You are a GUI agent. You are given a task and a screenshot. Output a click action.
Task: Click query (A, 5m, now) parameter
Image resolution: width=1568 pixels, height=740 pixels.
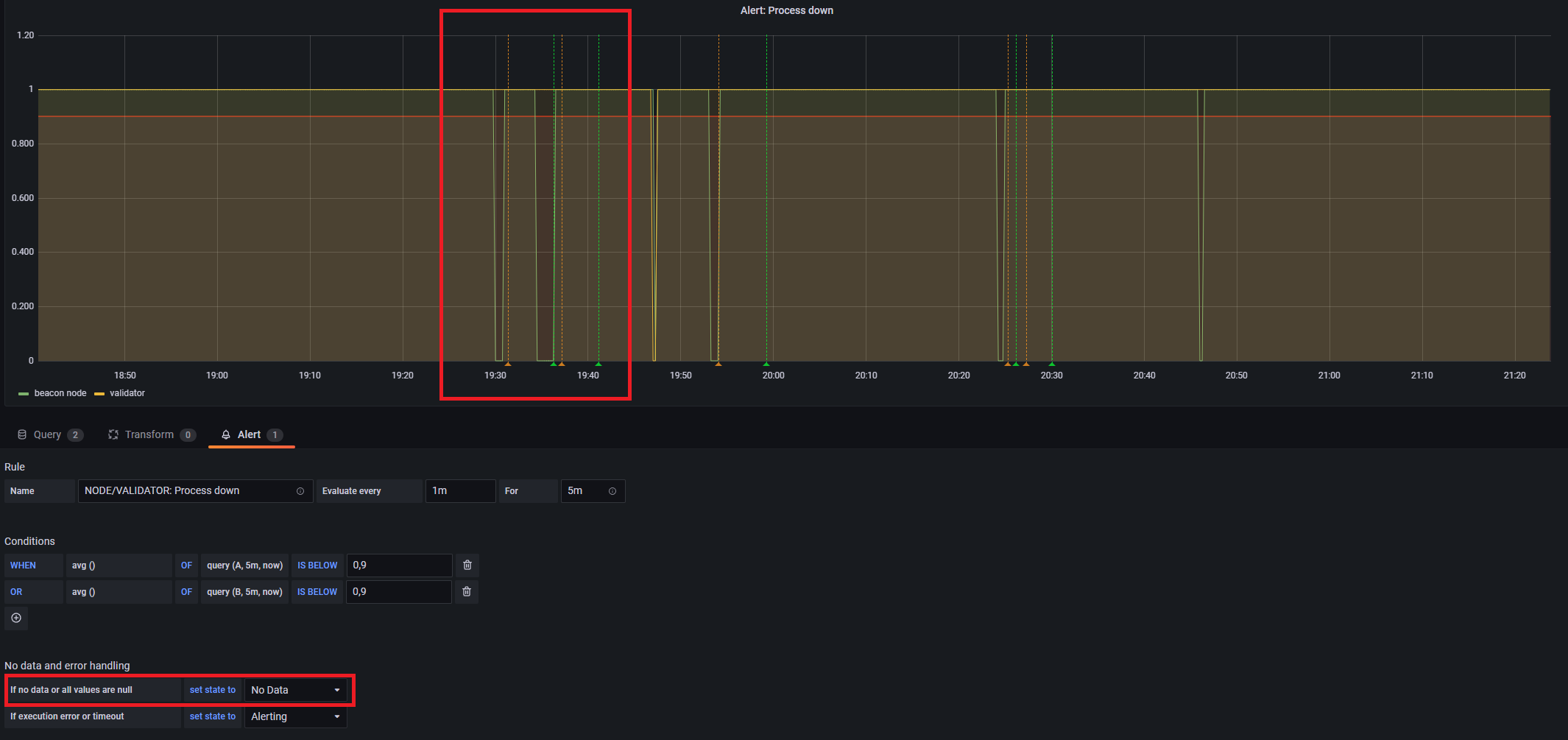click(244, 565)
